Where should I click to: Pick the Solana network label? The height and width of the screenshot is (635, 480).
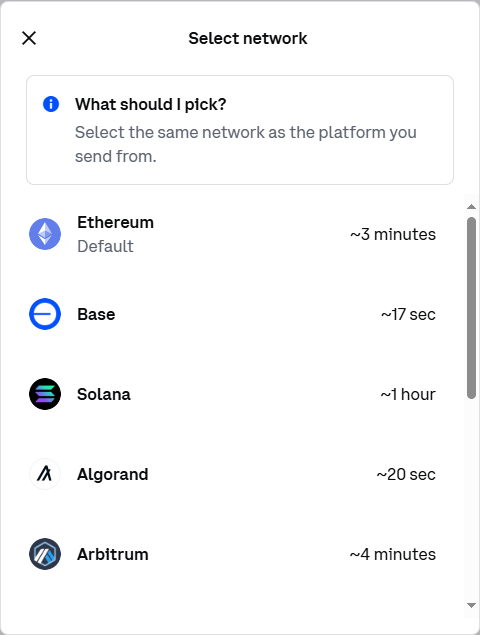104,394
